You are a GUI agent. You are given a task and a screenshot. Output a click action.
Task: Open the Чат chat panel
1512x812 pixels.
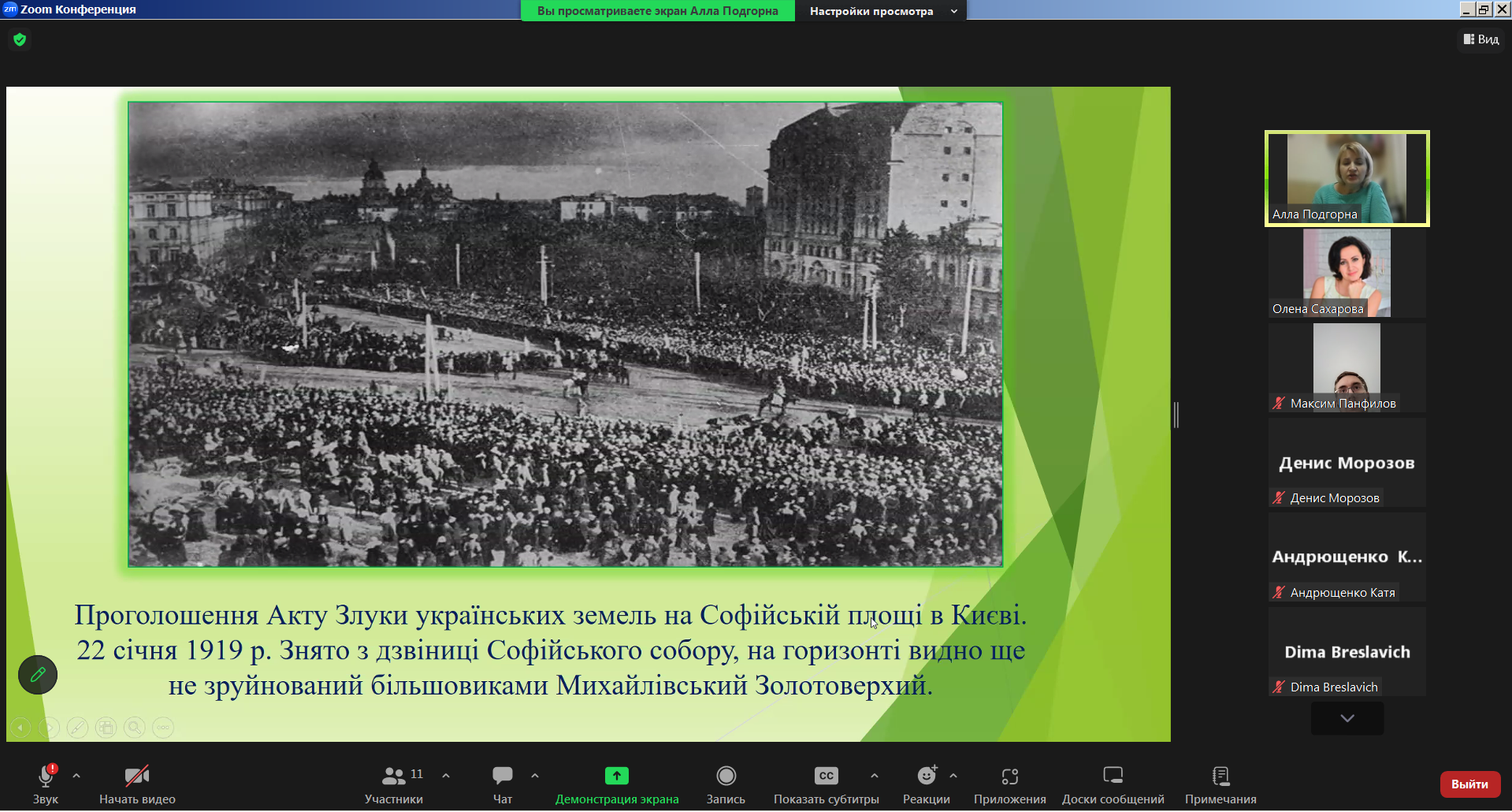(x=502, y=785)
